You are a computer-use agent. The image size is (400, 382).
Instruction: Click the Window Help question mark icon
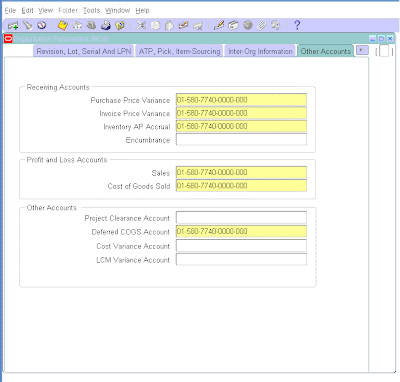pyautogui.click(x=297, y=25)
